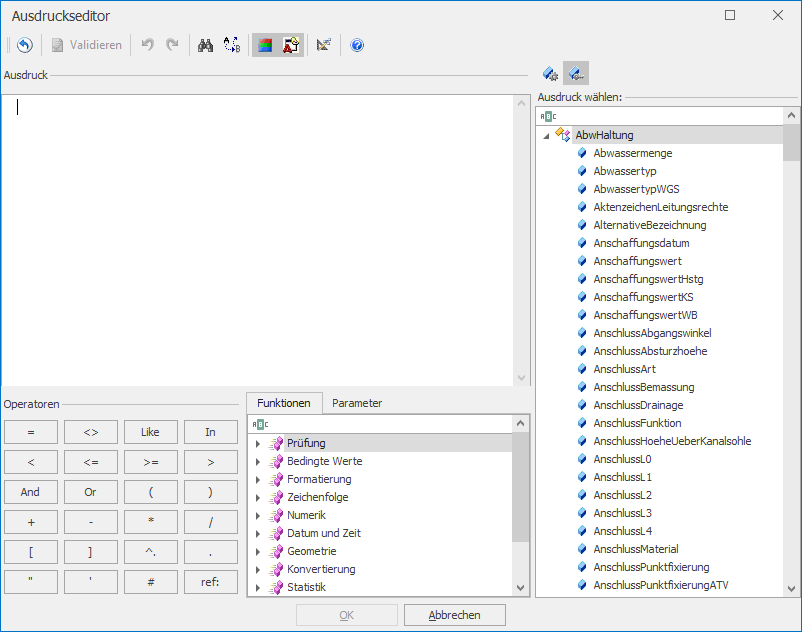The image size is (802, 632).
Task: Click the blue back arrow toolbar icon
Action: pos(25,45)
